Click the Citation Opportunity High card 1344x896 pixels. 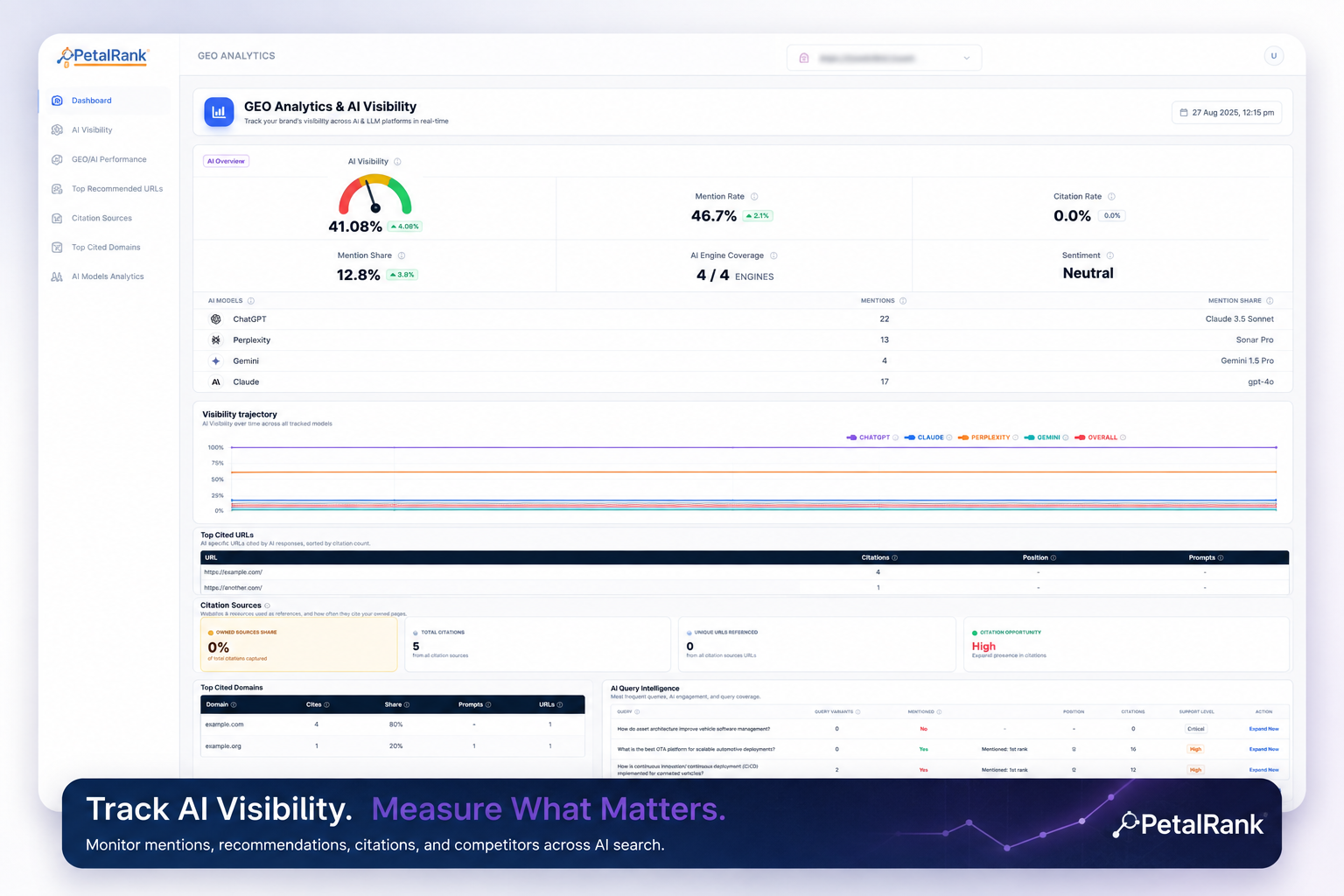pos(1127,645)
